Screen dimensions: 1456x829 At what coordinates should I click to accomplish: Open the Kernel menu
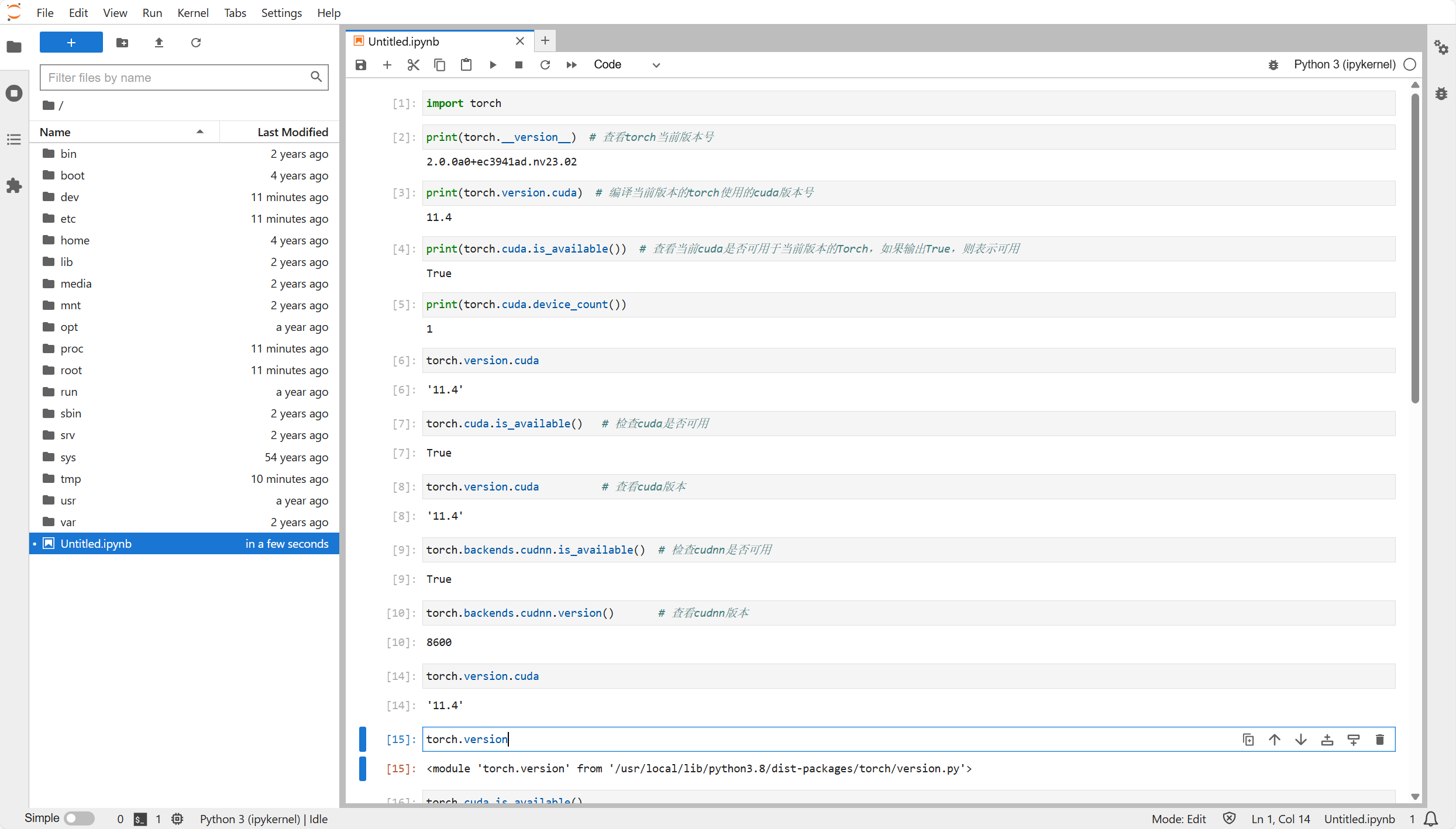pyautogui.click(x=192, y=13)
